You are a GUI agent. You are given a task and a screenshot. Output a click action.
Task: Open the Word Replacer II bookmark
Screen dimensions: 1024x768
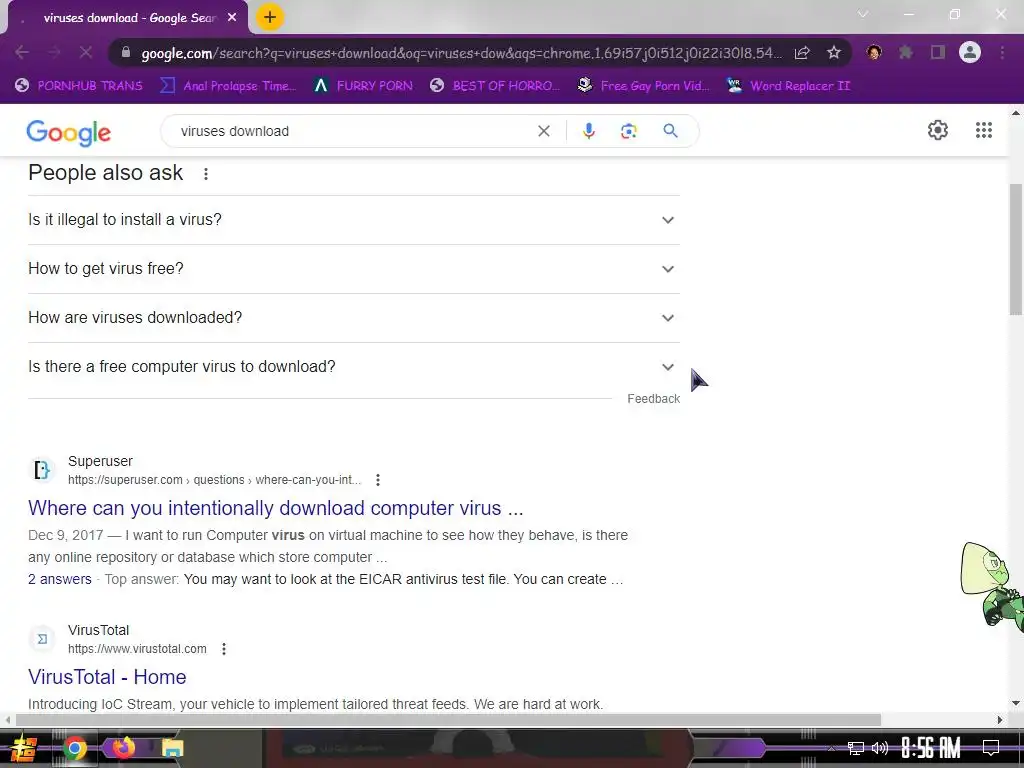pyautogui.click(x=789, y=86)
